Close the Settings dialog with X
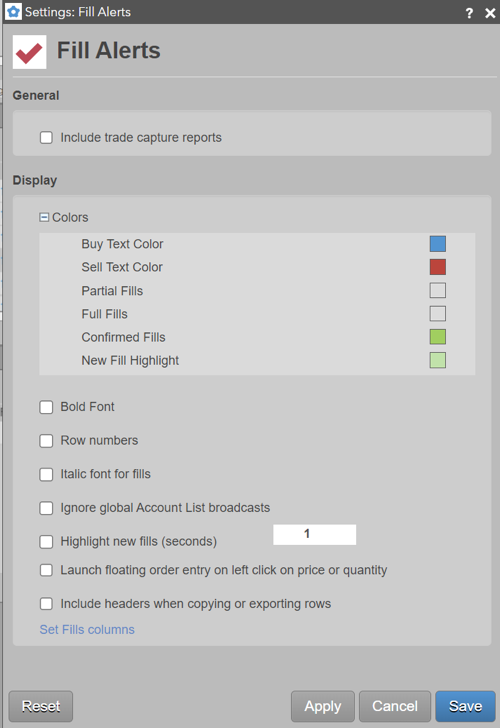Viewport: 500px width, 728px height. (490, 13)
